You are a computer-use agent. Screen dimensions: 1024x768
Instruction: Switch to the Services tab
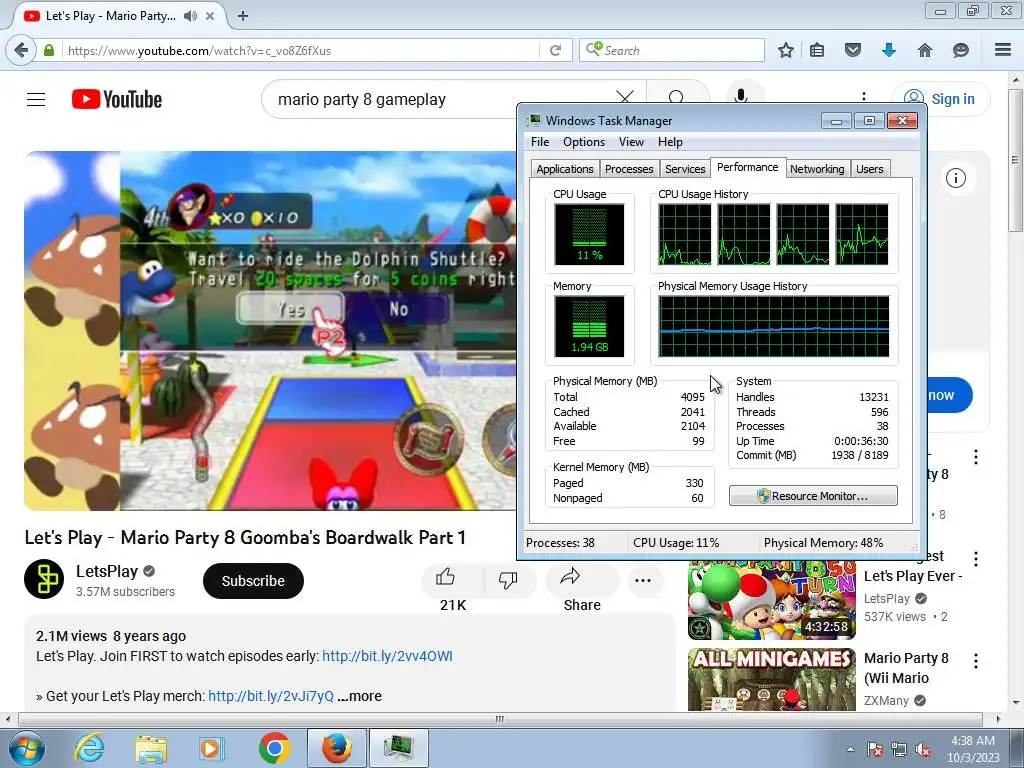click(x=685, y=168)
